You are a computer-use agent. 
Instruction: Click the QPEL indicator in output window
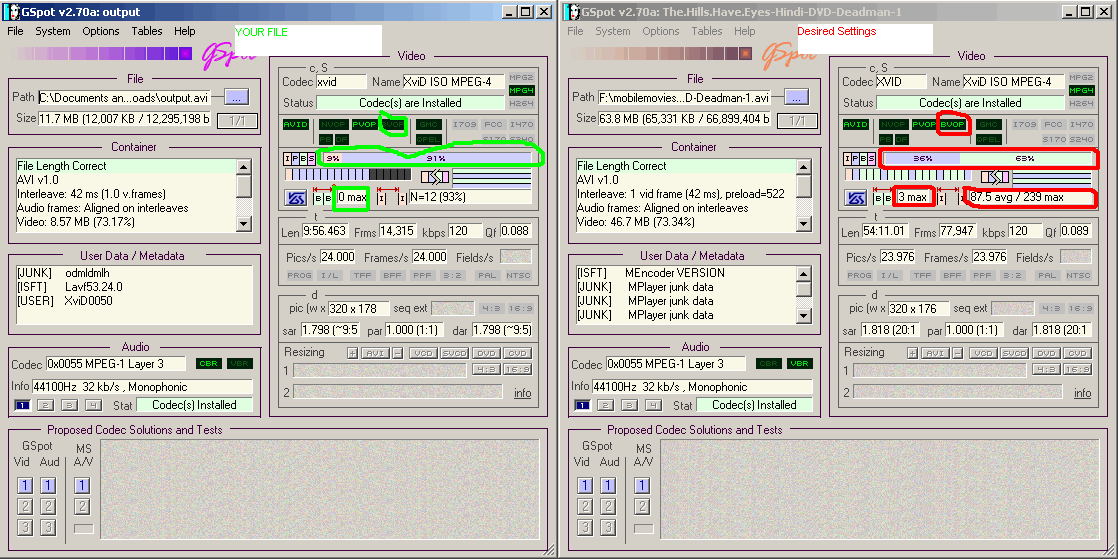(429, 139)
